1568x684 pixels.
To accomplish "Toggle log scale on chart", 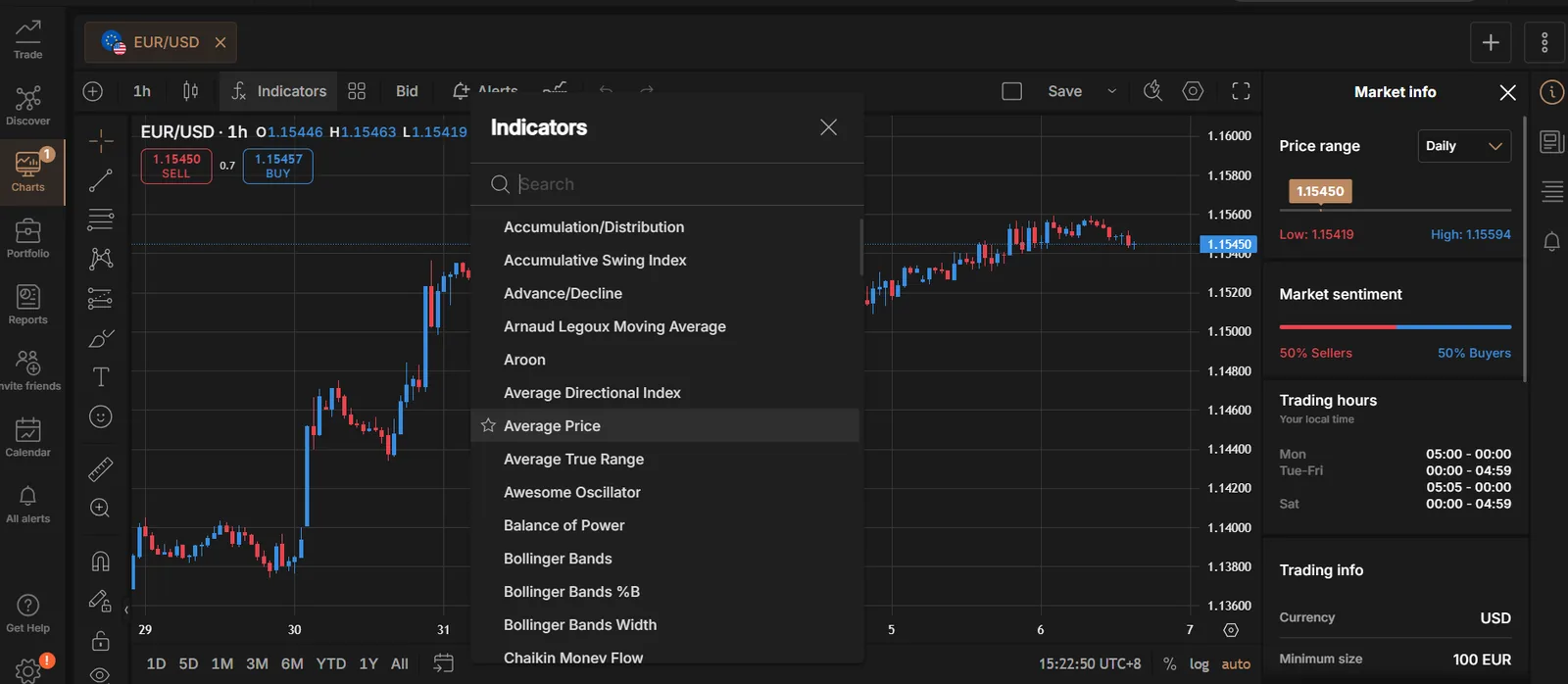I will 1199,663.
